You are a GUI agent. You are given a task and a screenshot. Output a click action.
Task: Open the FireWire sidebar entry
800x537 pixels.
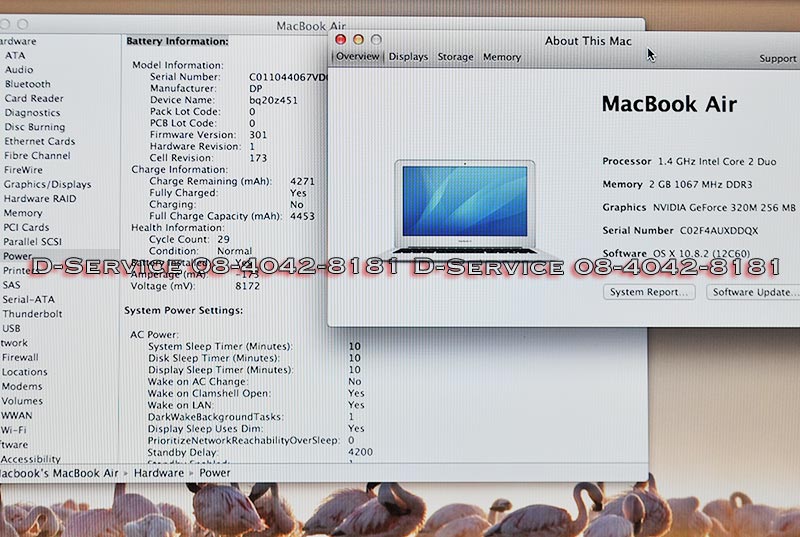click(23, 169)
